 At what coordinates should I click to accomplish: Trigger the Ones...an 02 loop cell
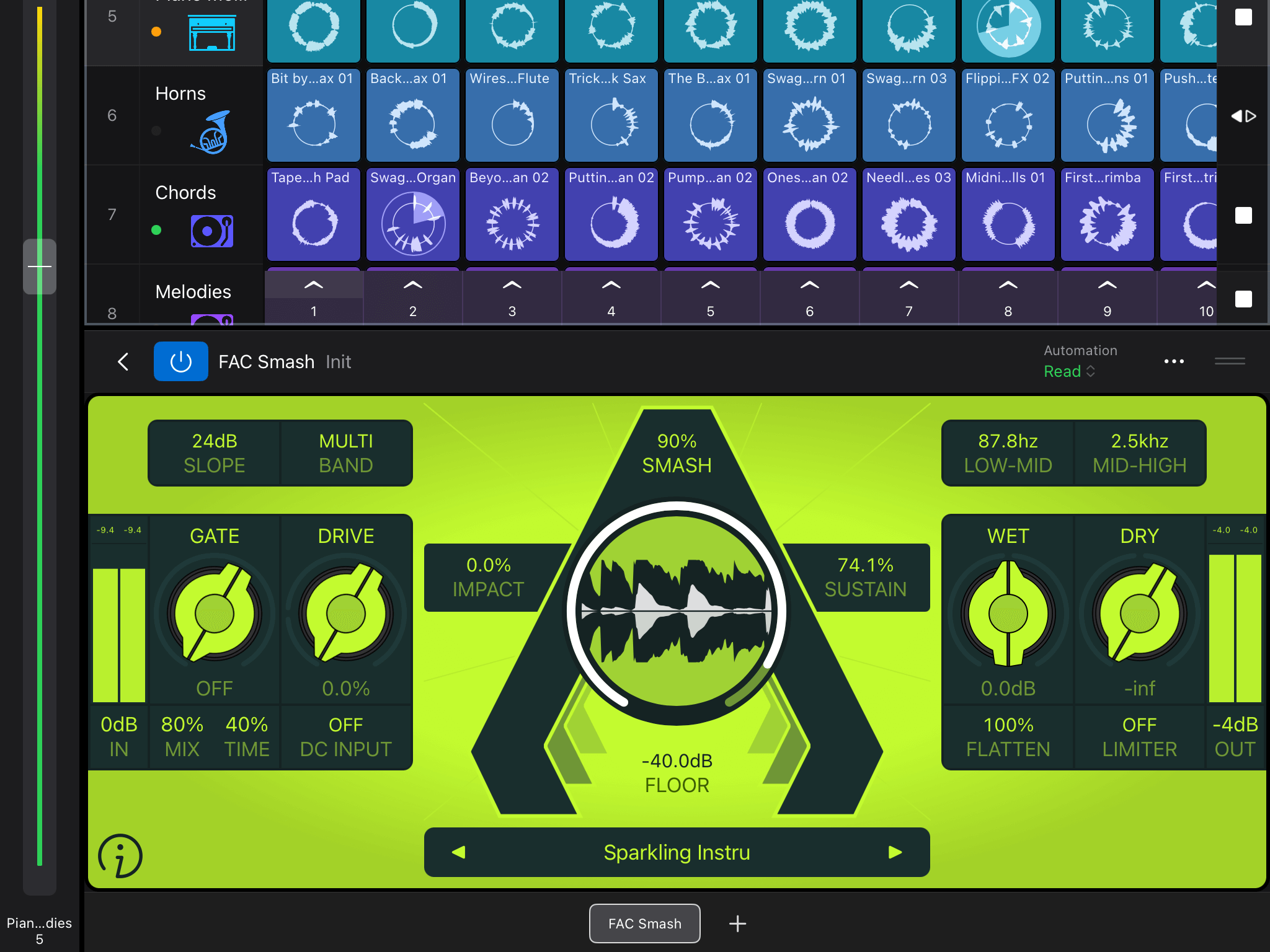tap(809, 214)
